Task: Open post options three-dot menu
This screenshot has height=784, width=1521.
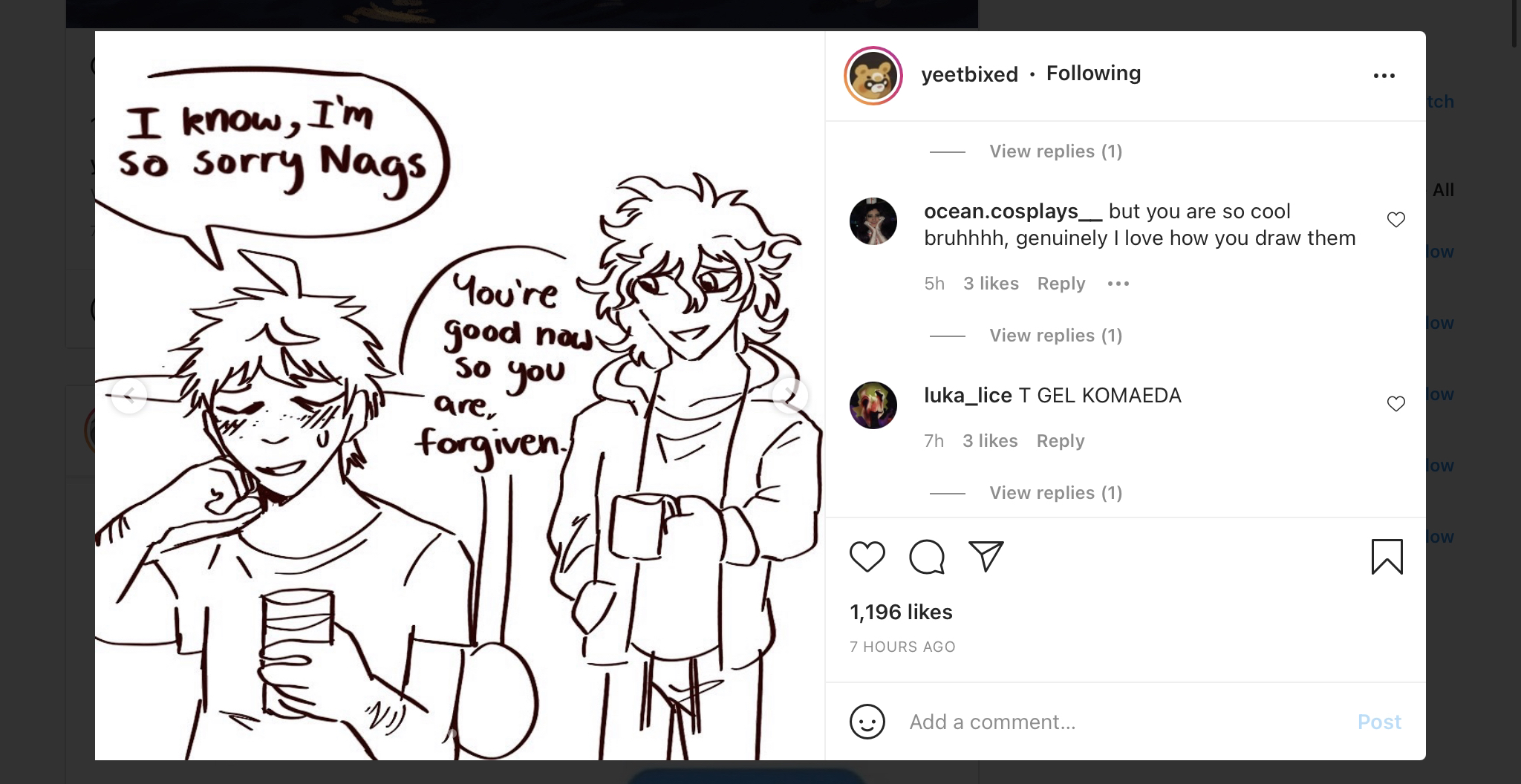Action: click(1384, 76)
